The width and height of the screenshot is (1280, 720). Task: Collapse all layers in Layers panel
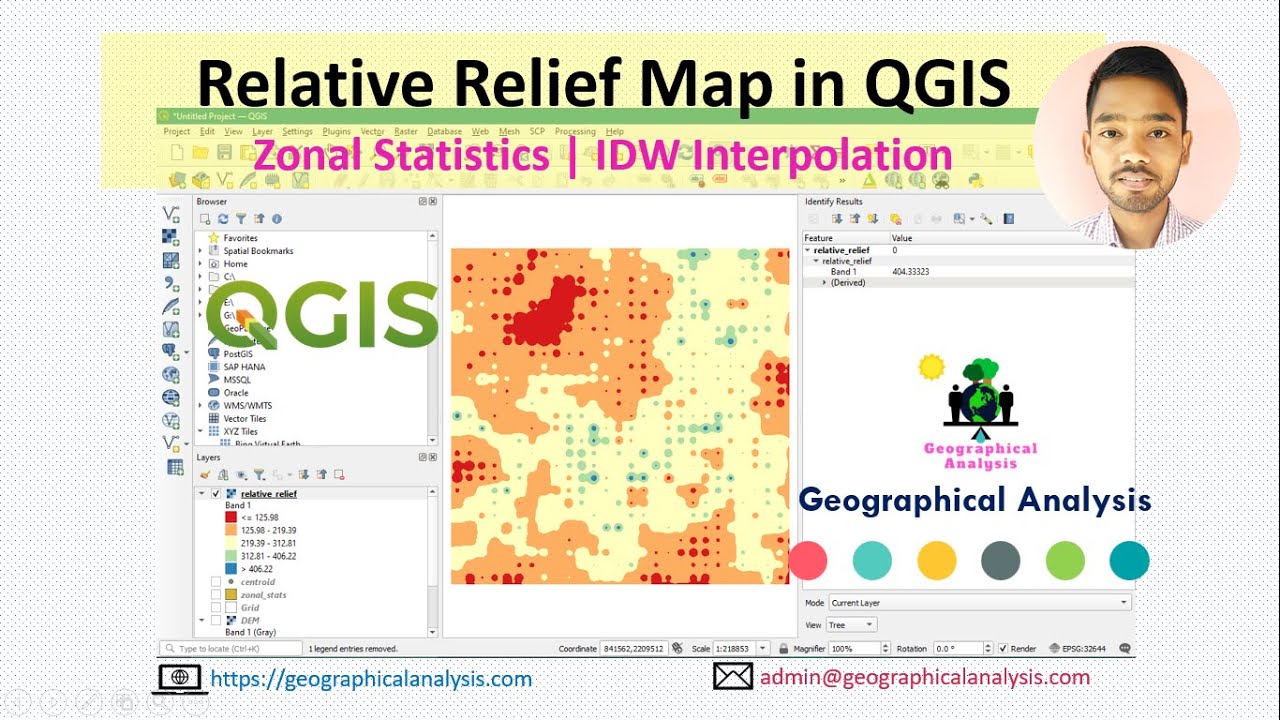(321, 475)
